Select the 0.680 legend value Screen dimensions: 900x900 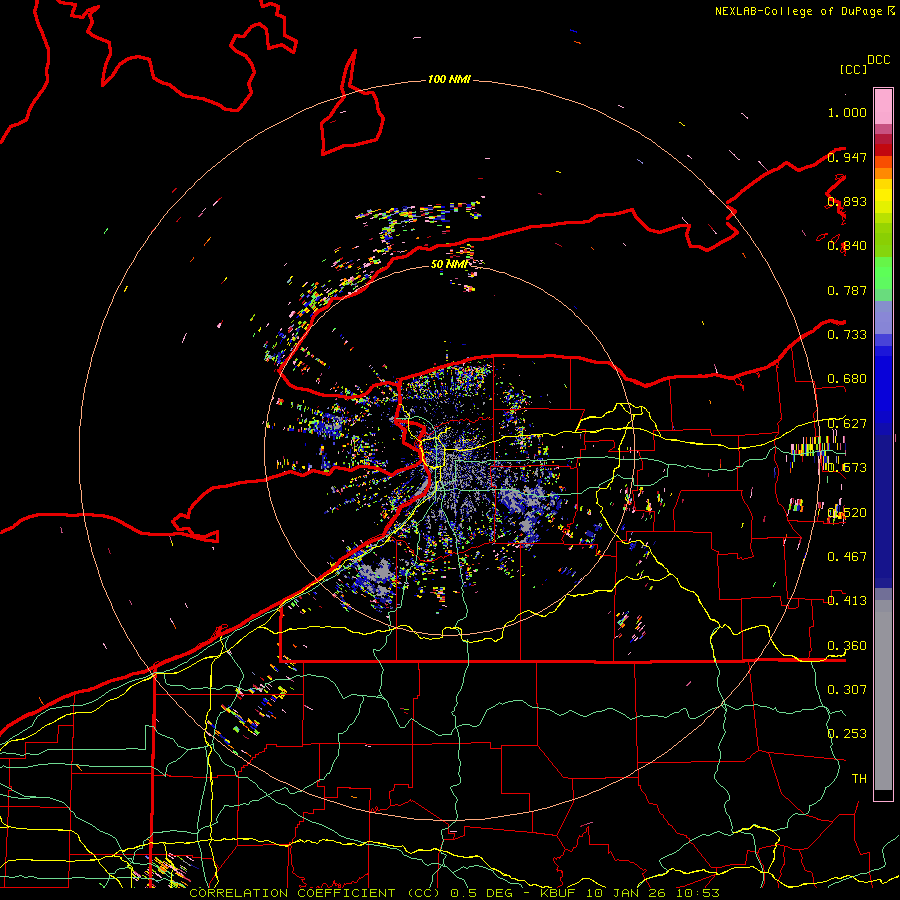click(847, 379)
